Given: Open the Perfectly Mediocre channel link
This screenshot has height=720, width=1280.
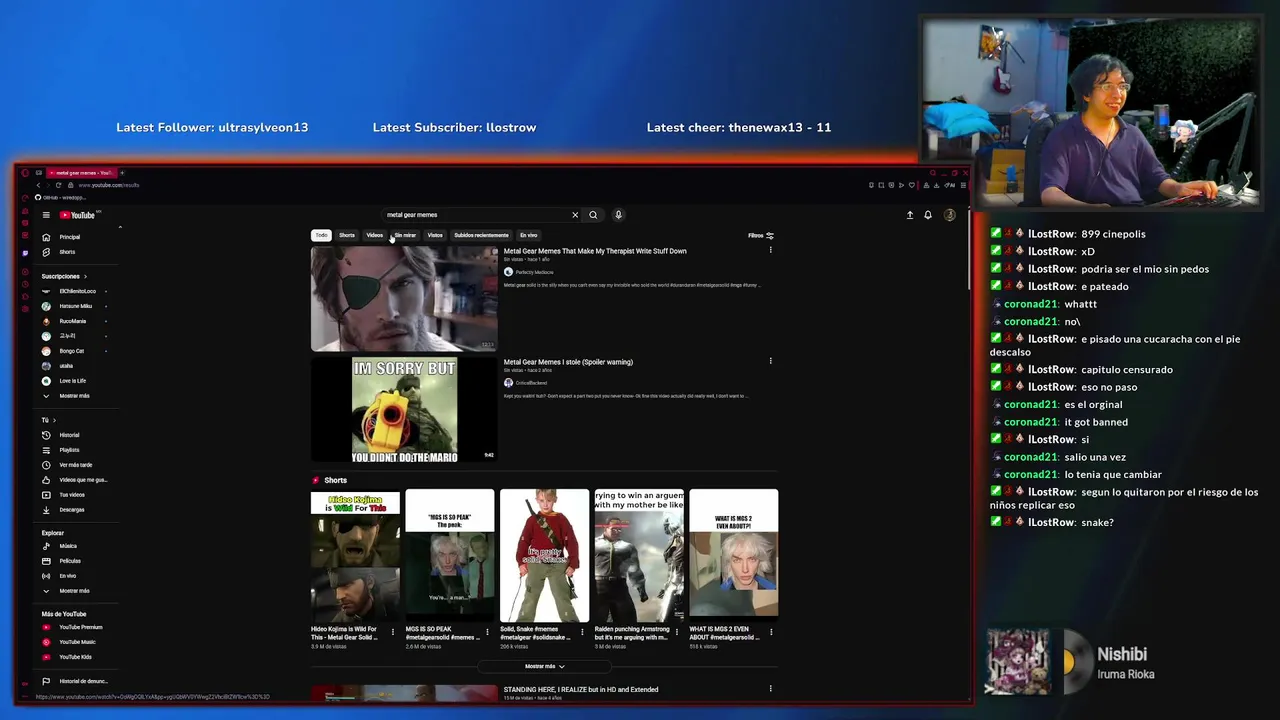Looking at the screenshot, I should pyautogui.click(x=534, y=272).
